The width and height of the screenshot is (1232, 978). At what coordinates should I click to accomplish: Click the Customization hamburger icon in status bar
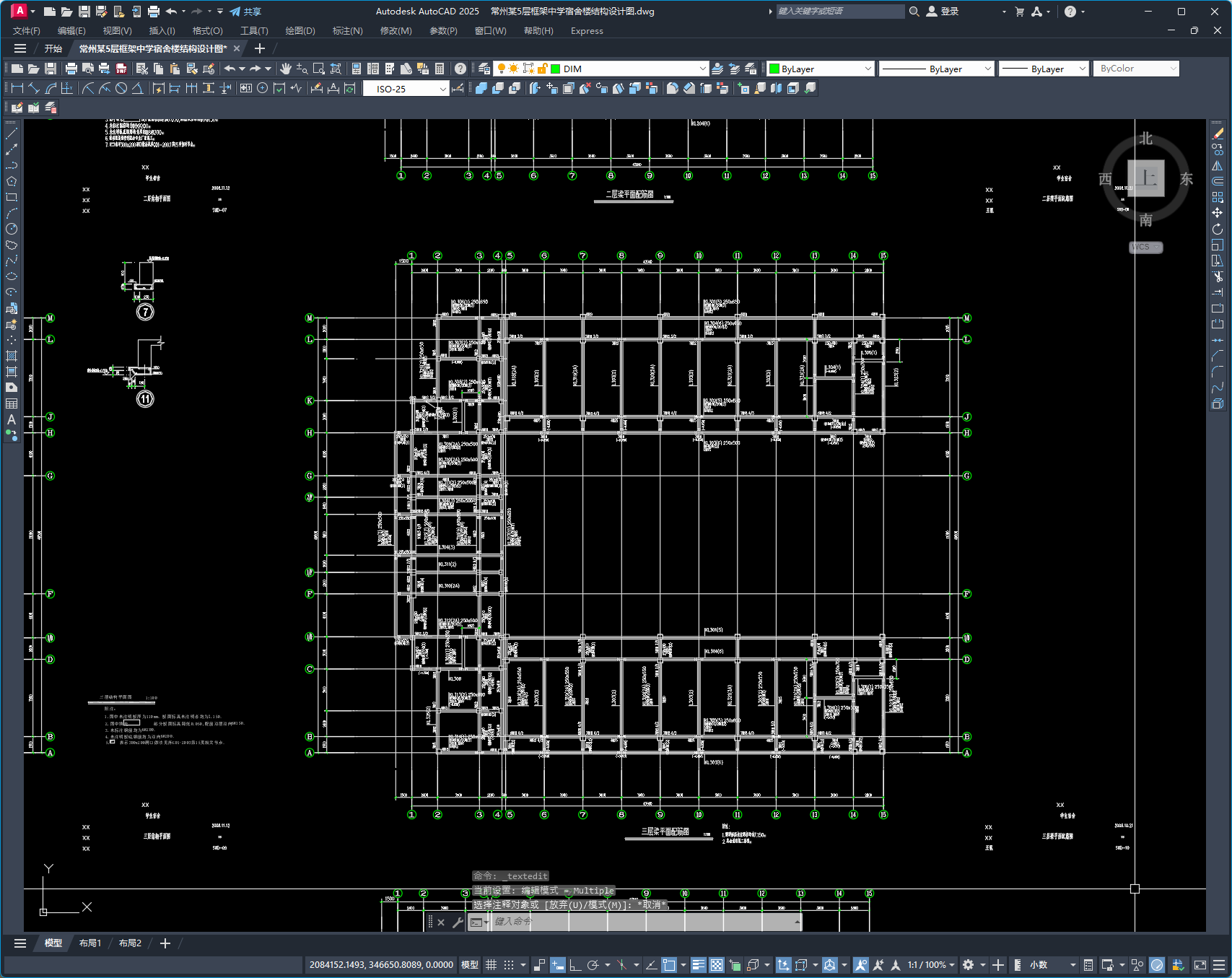coord(1219,965)
